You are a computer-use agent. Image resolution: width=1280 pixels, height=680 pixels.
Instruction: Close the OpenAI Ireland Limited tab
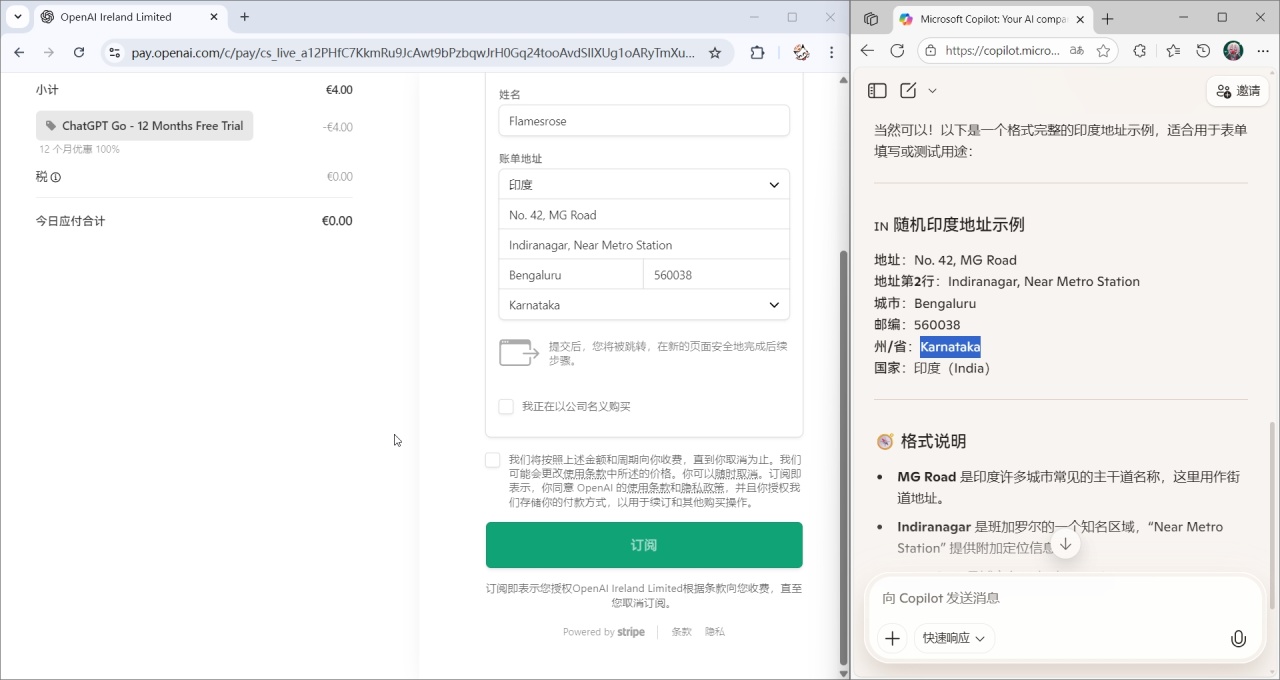coord(214,17)
